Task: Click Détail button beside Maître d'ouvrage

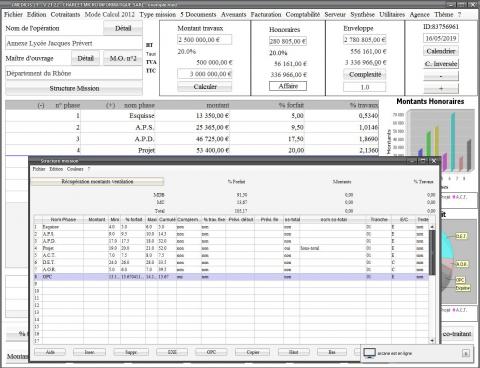Action: click(x=85, y=58)
